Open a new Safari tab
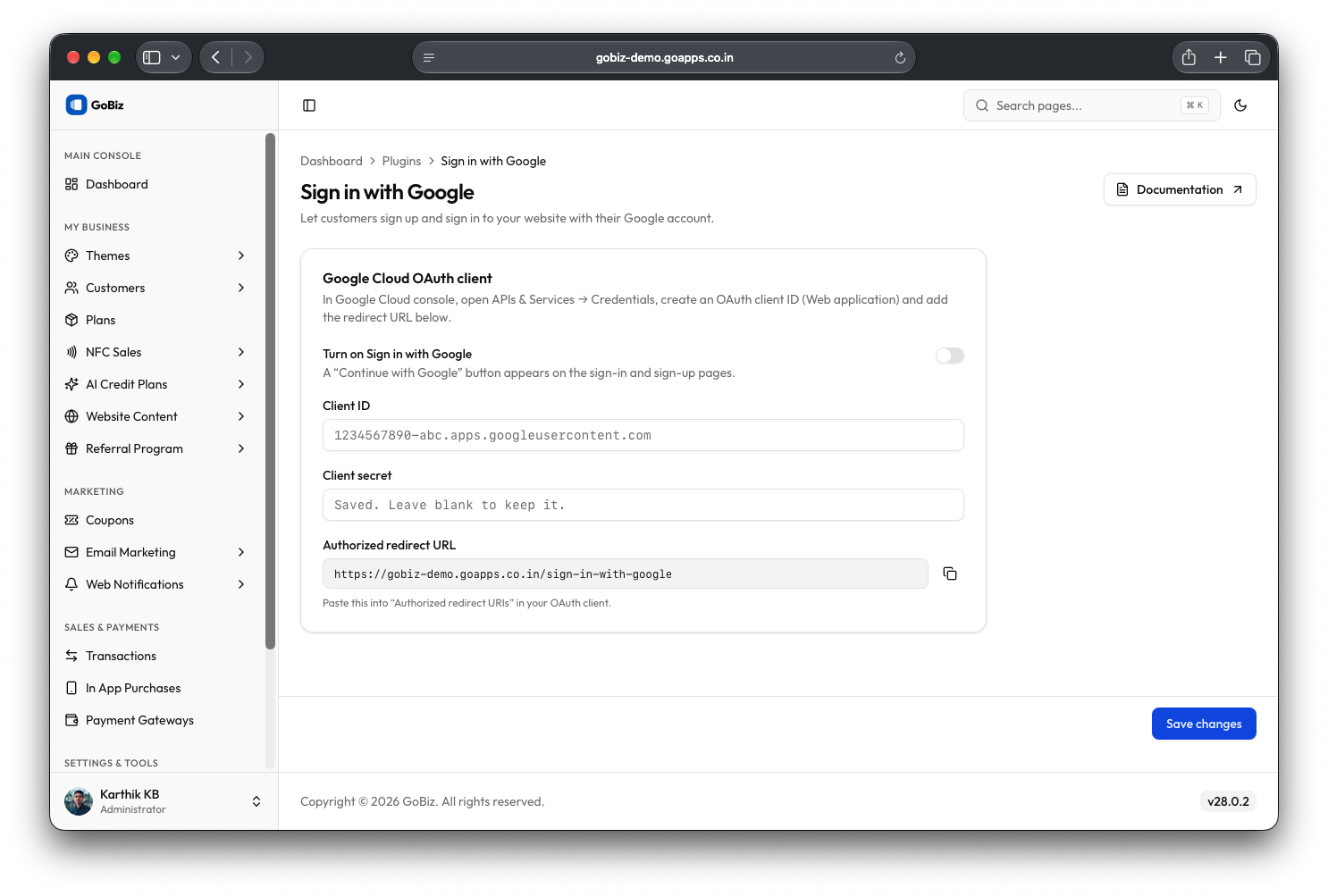This screenshot has height=896, width=1328. click(x=1221, y=57)
